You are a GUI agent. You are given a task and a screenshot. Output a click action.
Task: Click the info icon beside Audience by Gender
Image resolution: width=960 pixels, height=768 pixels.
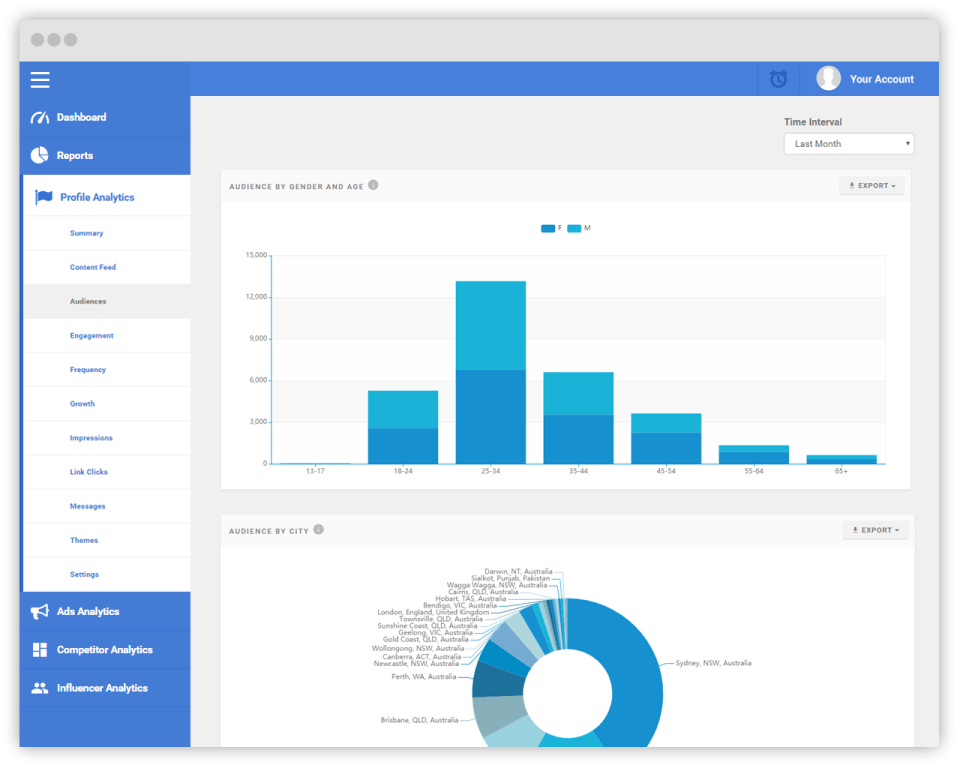[x=374, y=185]
